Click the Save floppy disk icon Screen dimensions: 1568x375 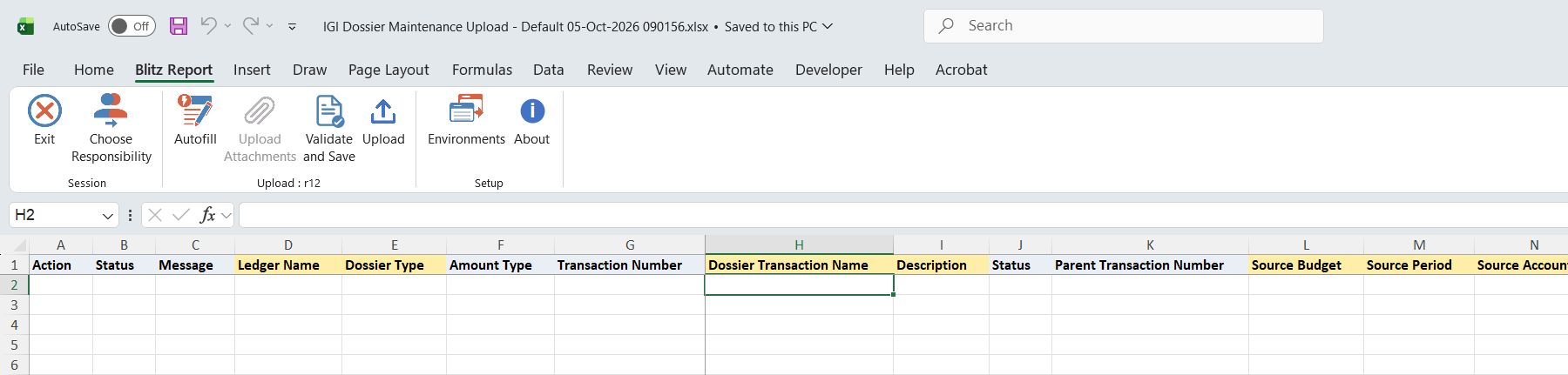179,26
